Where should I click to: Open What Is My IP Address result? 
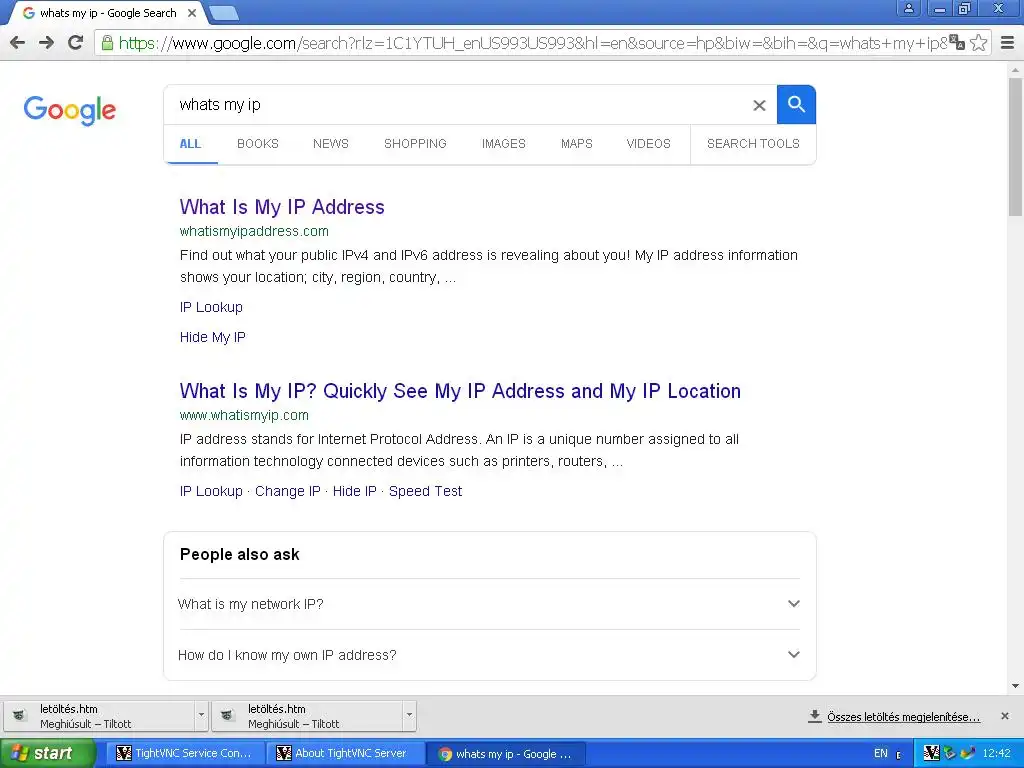(x=282, y=207)
